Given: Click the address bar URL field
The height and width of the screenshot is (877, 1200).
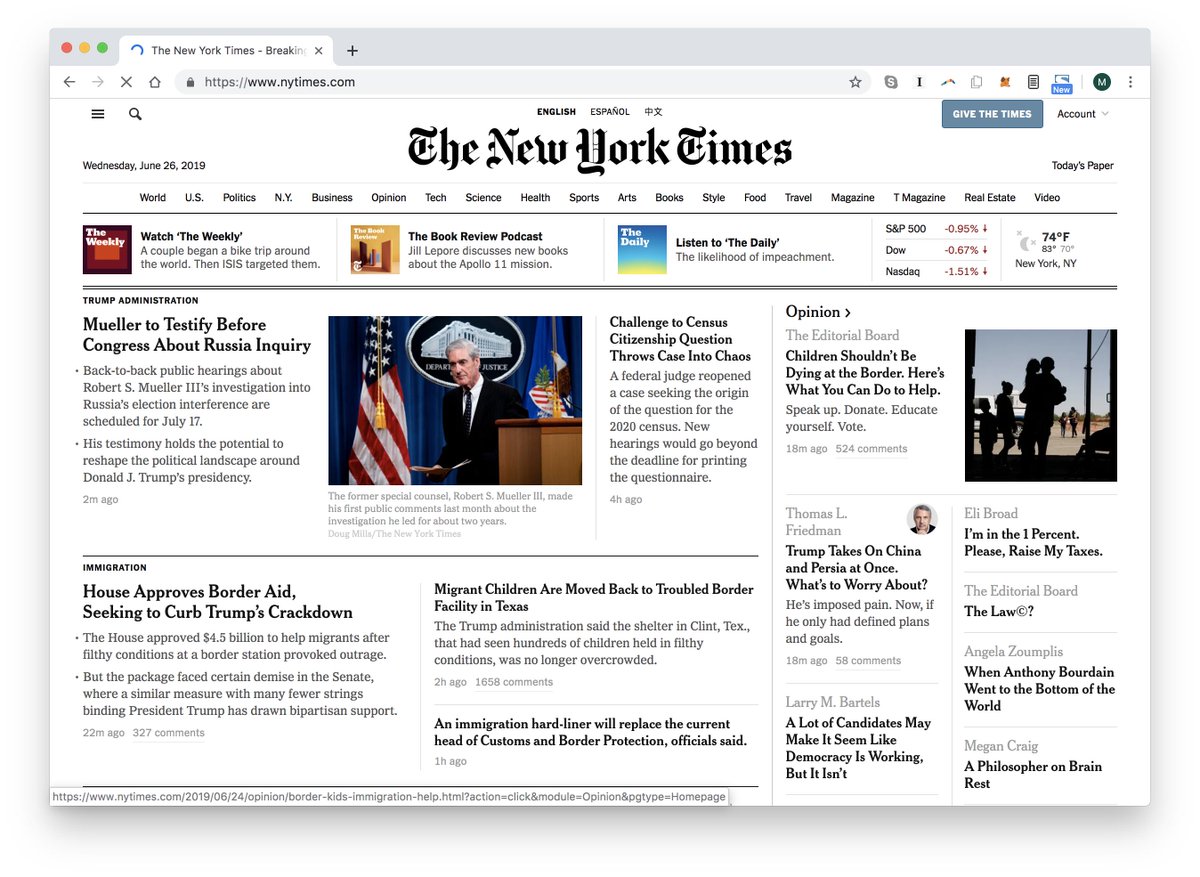Looking at the screenshot, I should [x=520, y=82].
